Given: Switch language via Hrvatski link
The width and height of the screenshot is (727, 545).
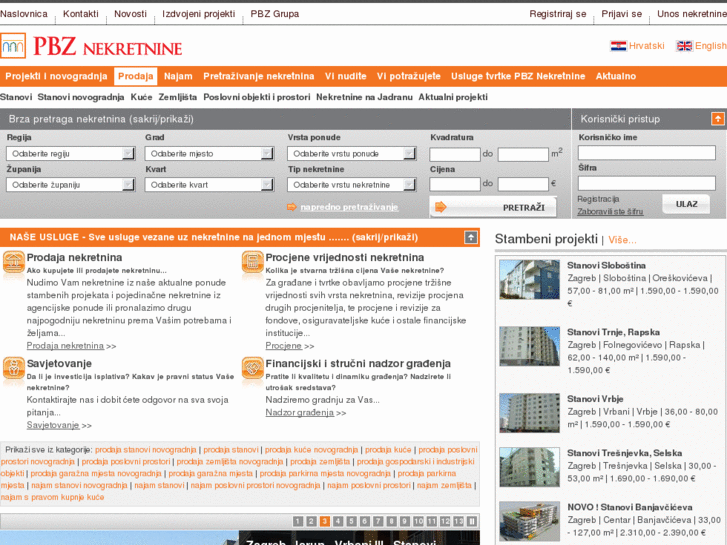Looking at the screenshot, I should (646, 46).
